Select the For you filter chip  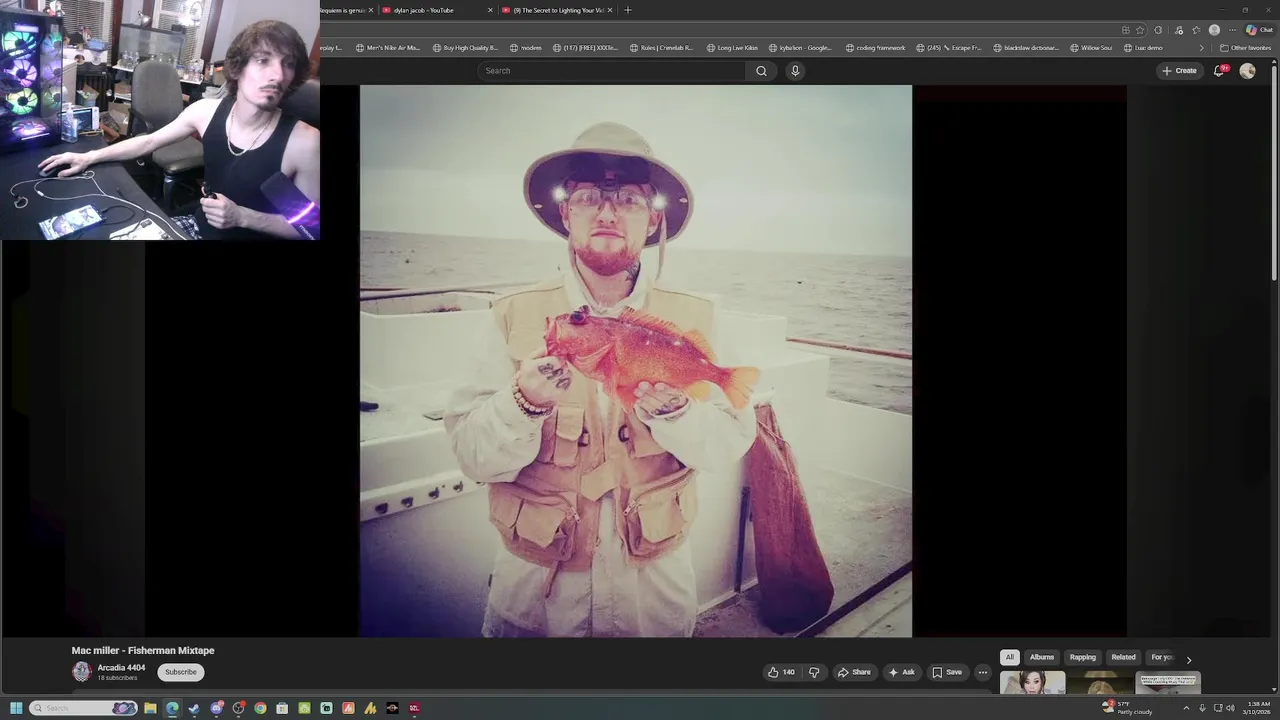pyautogui.click(x=1161, y=657)
